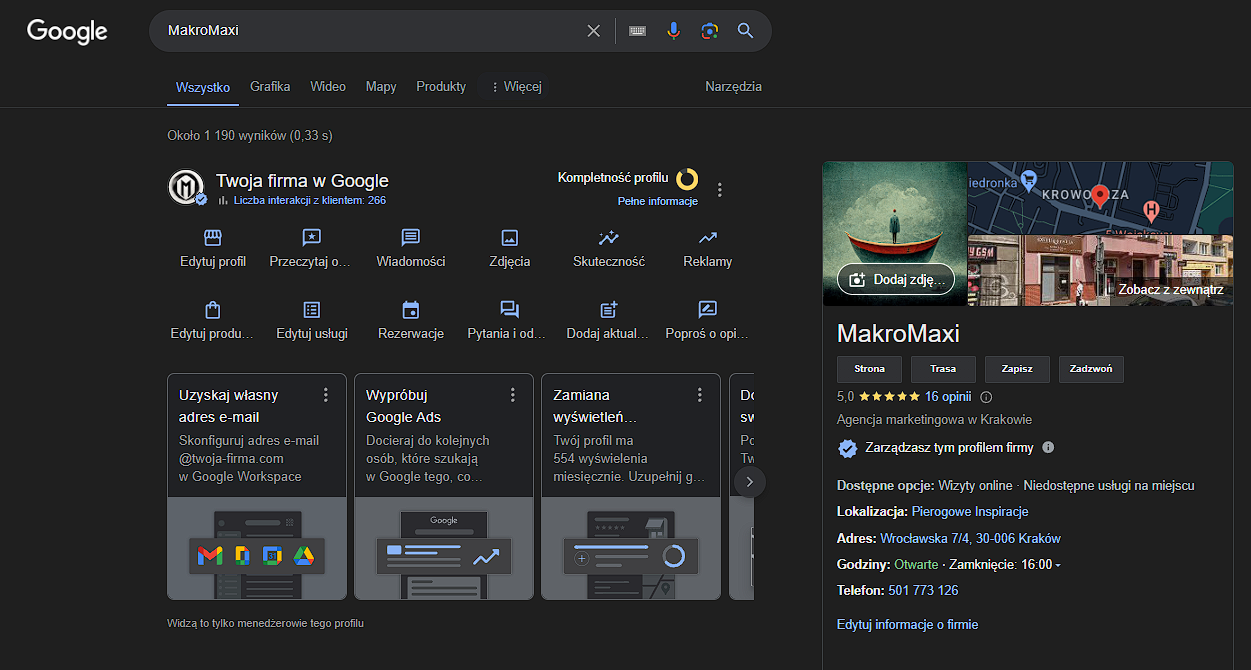Click Kompletność profilu progress ring
The height and width of the screenshot is (670, 1251).
(687, 179)
